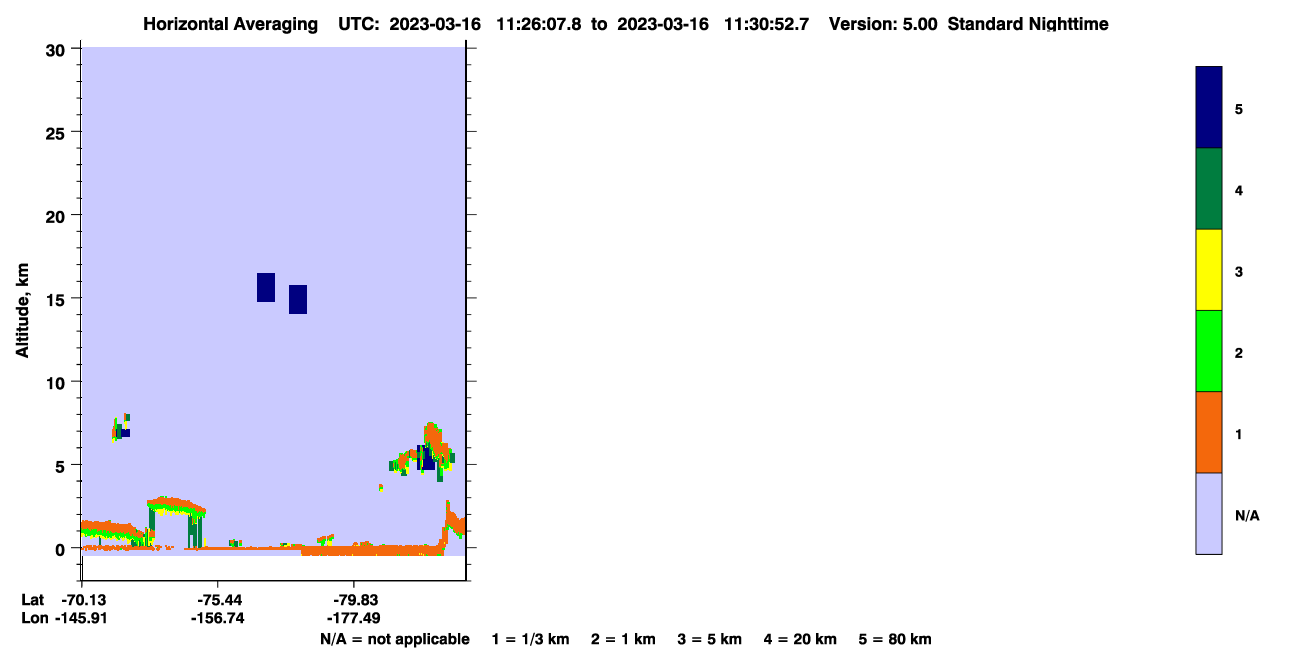Click the longitude value -145.91
This screenshot has height=667, width=1300.
point(81,618)
